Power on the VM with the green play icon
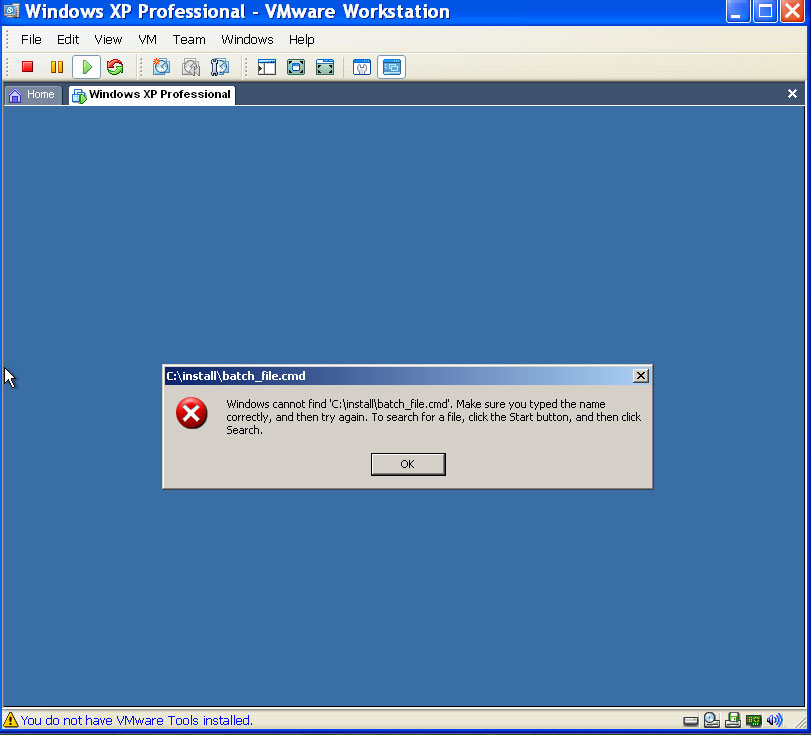Screen dimensions: 811x735 click(x=86, y=67)
